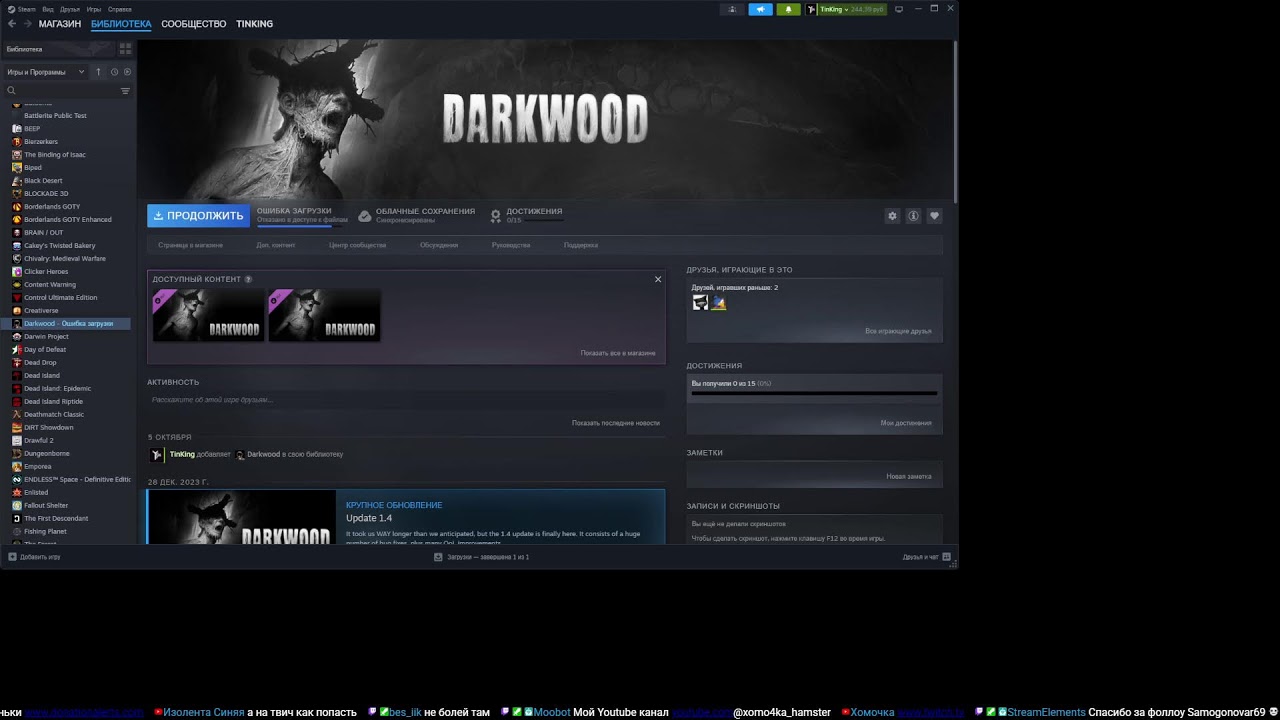Open the advanced filter sliders icon

(x=125, y=91)
